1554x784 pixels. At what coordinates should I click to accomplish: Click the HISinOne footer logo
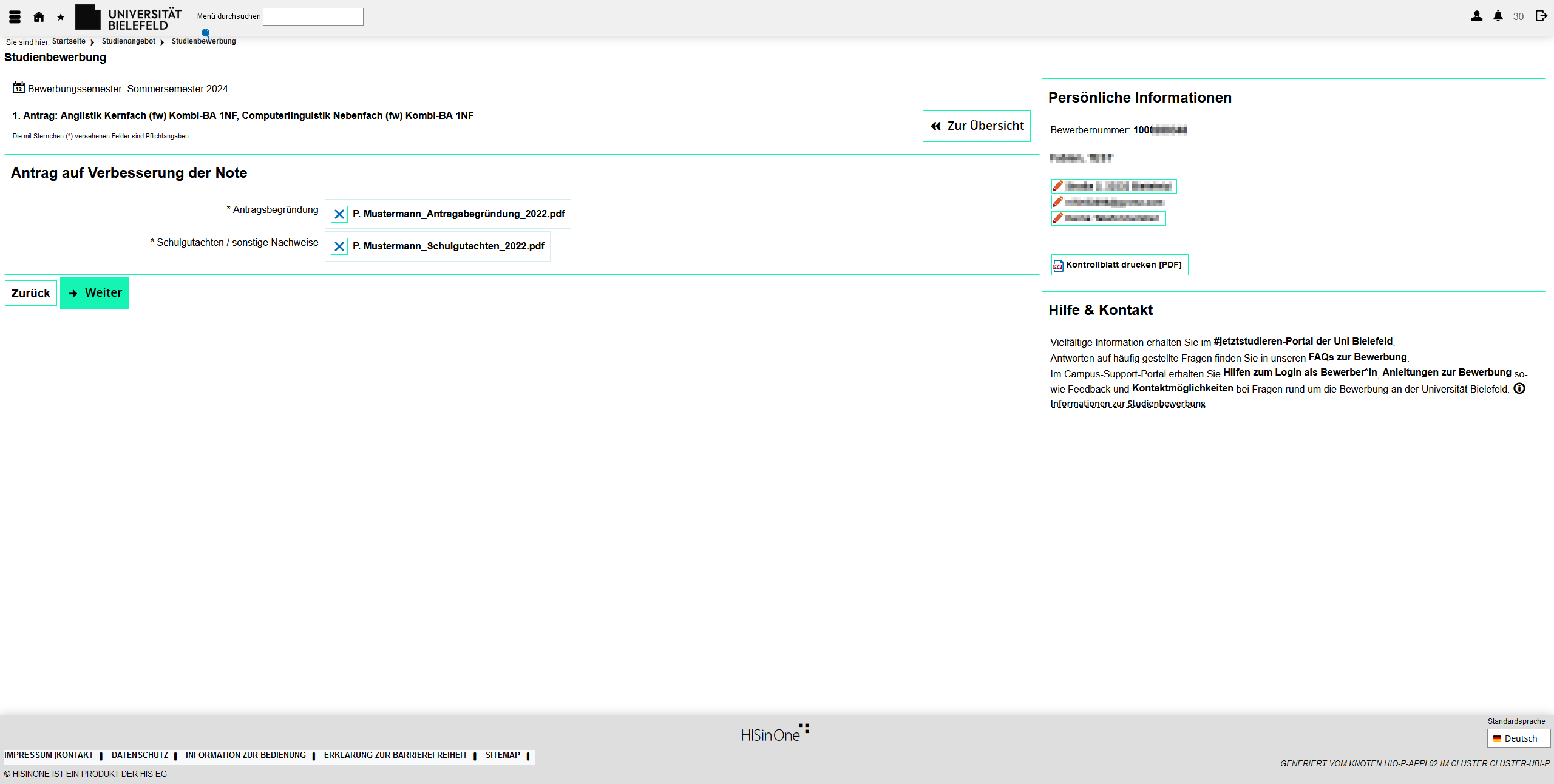[775, 733]
